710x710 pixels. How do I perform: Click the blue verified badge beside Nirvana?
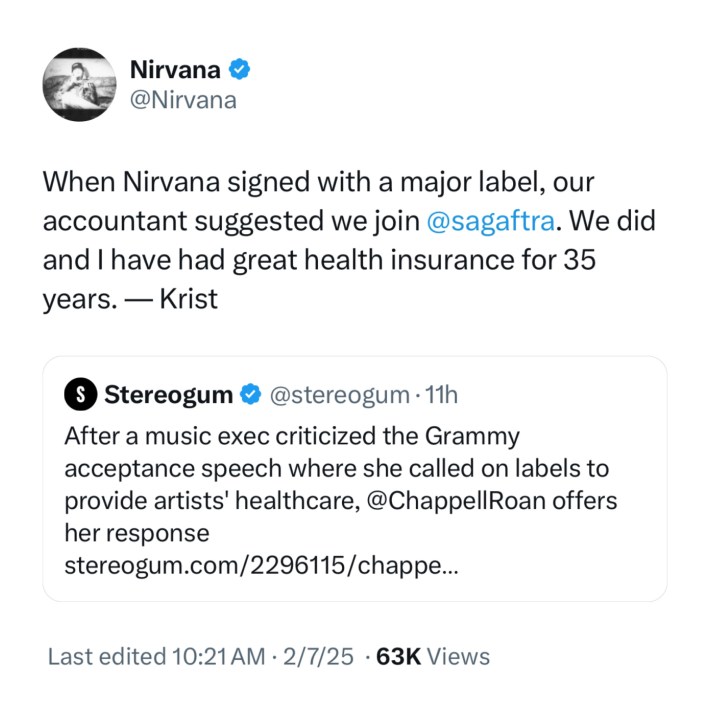[240, 69]
